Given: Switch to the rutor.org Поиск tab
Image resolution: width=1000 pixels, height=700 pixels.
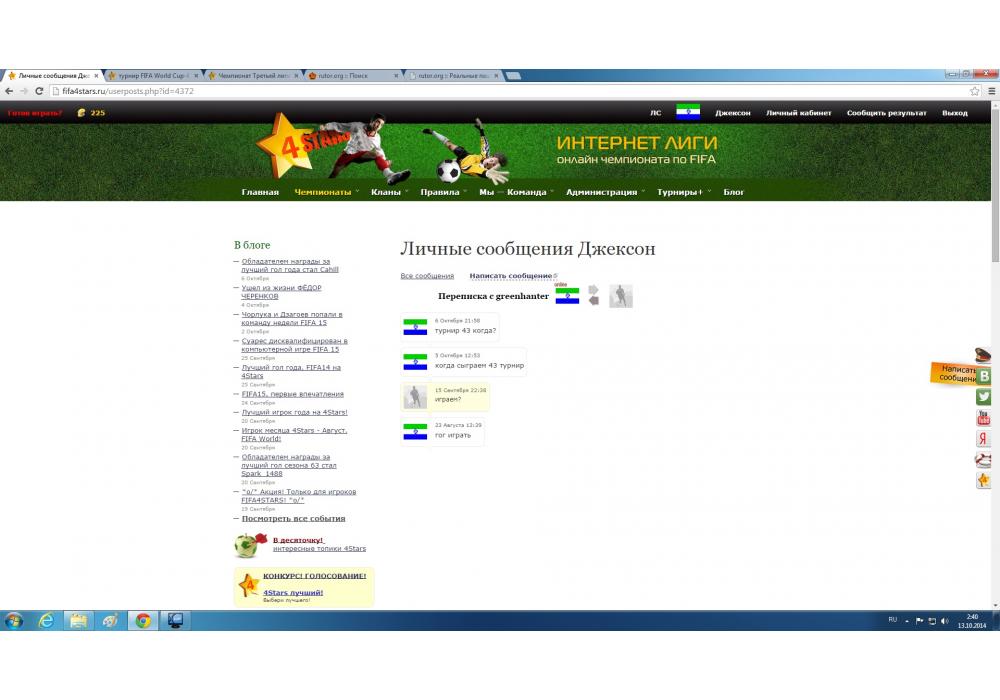Looking at the screenshot, I should click(x=352, y=76).
